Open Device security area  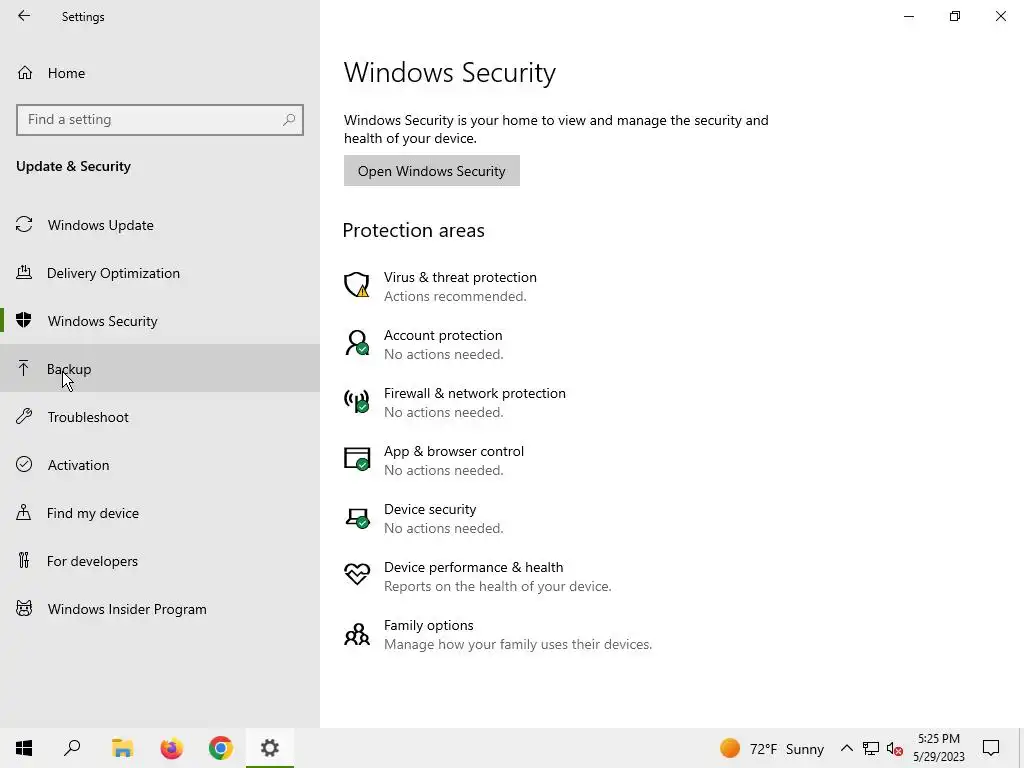point(430,509)
